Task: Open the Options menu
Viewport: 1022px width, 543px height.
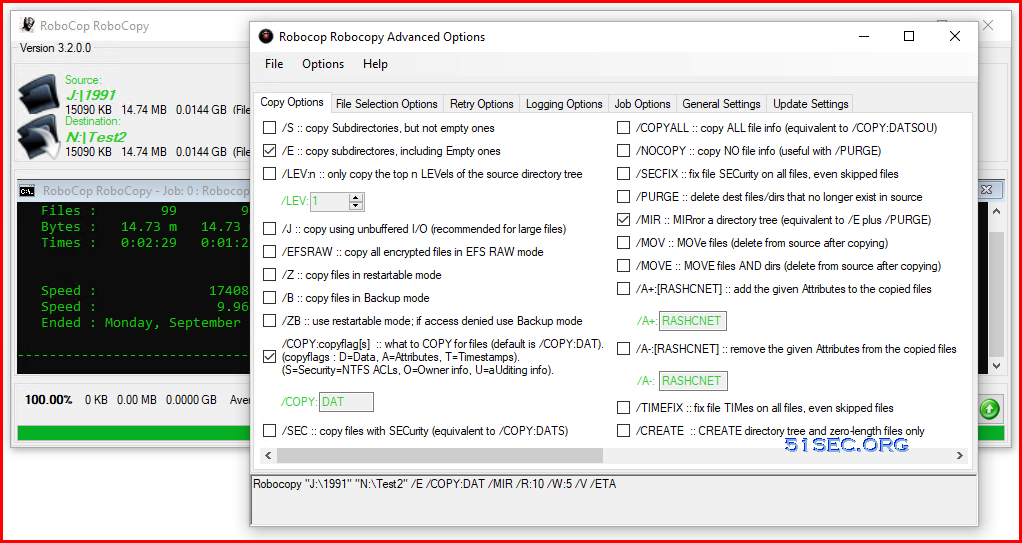Action: click(323, 64)
